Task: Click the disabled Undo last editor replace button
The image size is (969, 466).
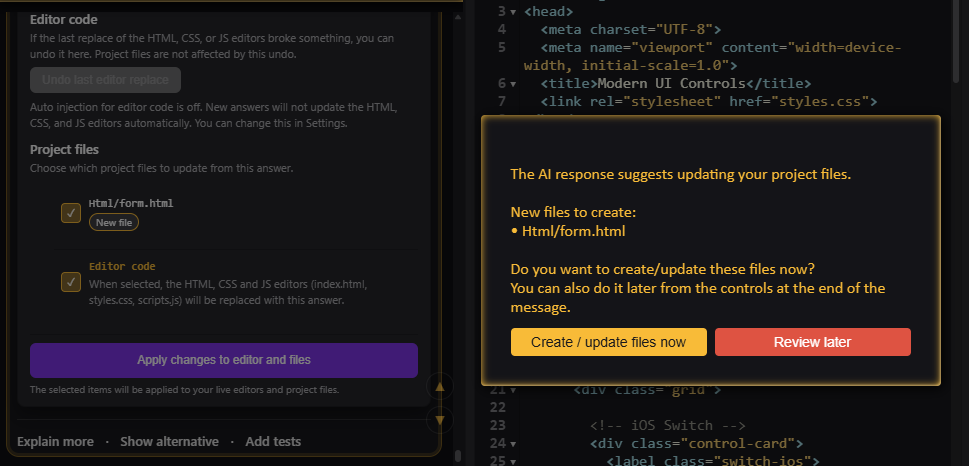Action: click(105, 80)
